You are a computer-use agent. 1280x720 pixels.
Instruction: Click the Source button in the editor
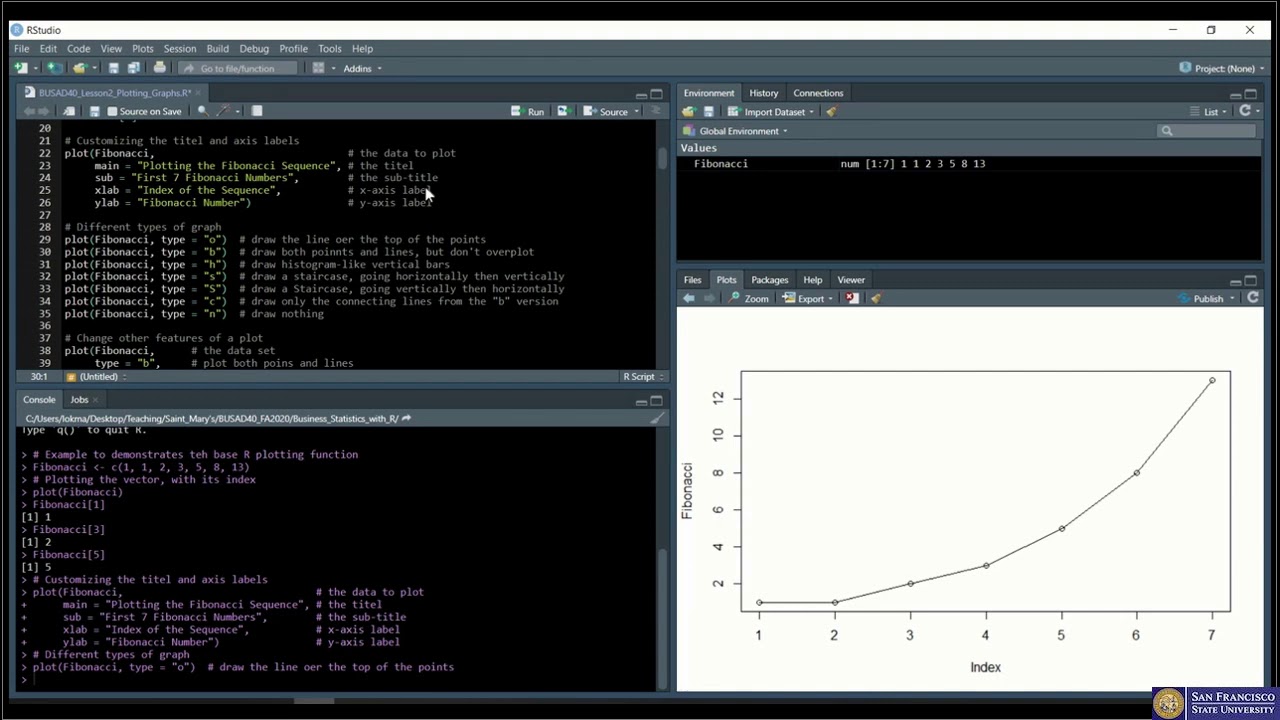[606, 111]
